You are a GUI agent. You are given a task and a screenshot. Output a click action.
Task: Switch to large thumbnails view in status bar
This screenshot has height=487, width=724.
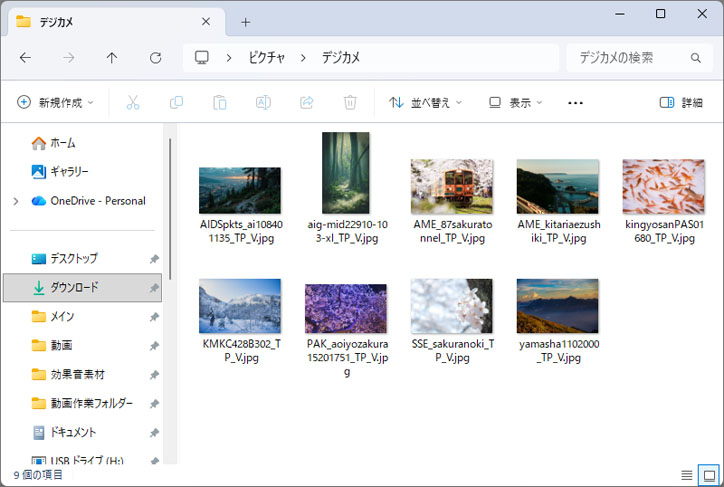pyautogui.click(x=708, y=474)
